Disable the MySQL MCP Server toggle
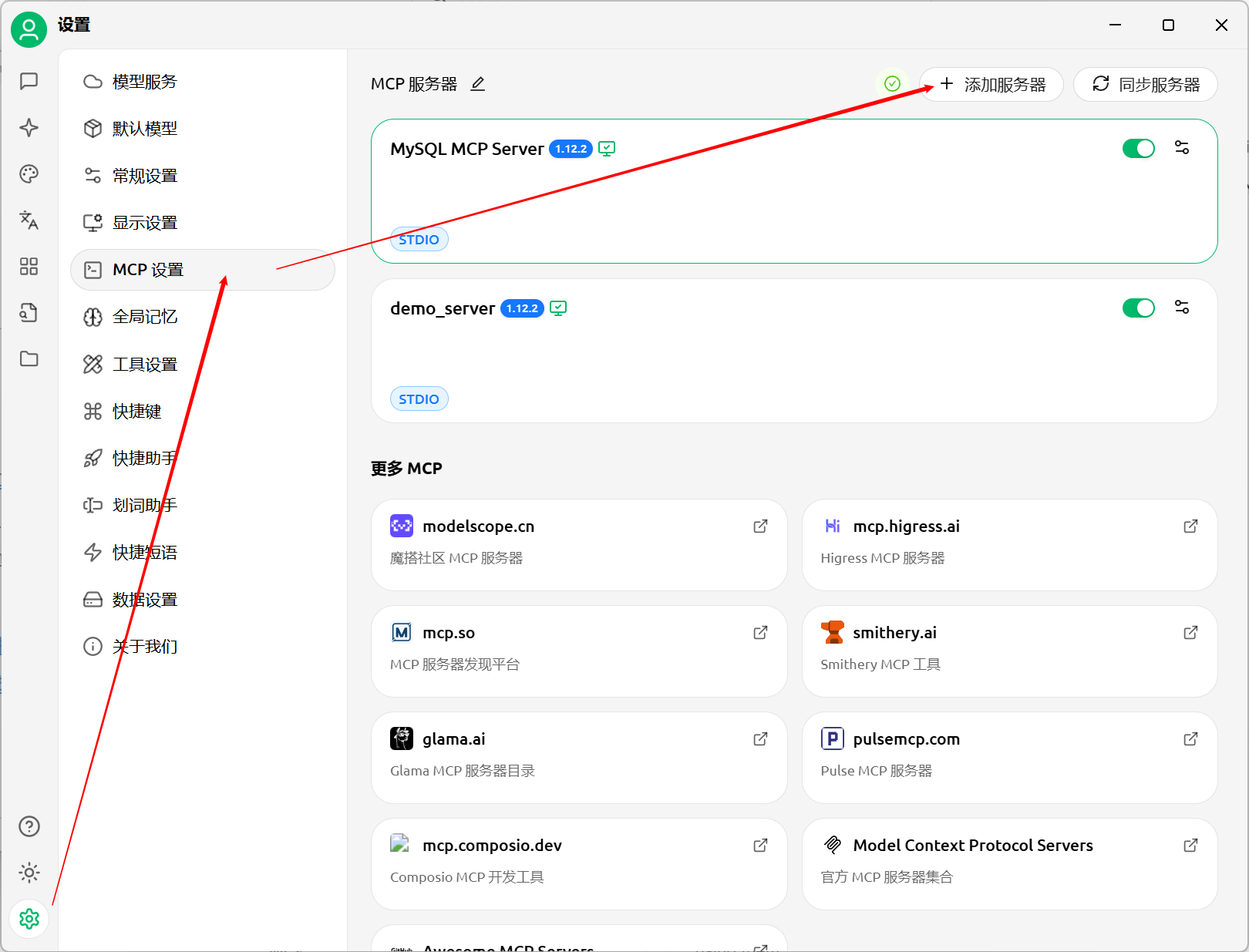The height and width of the screenshot is (952, 1249). pos(1138,148)
